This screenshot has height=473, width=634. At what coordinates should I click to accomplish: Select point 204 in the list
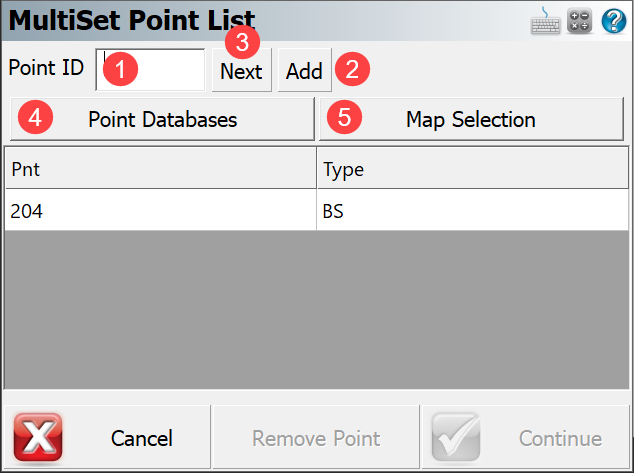[161, 211]
